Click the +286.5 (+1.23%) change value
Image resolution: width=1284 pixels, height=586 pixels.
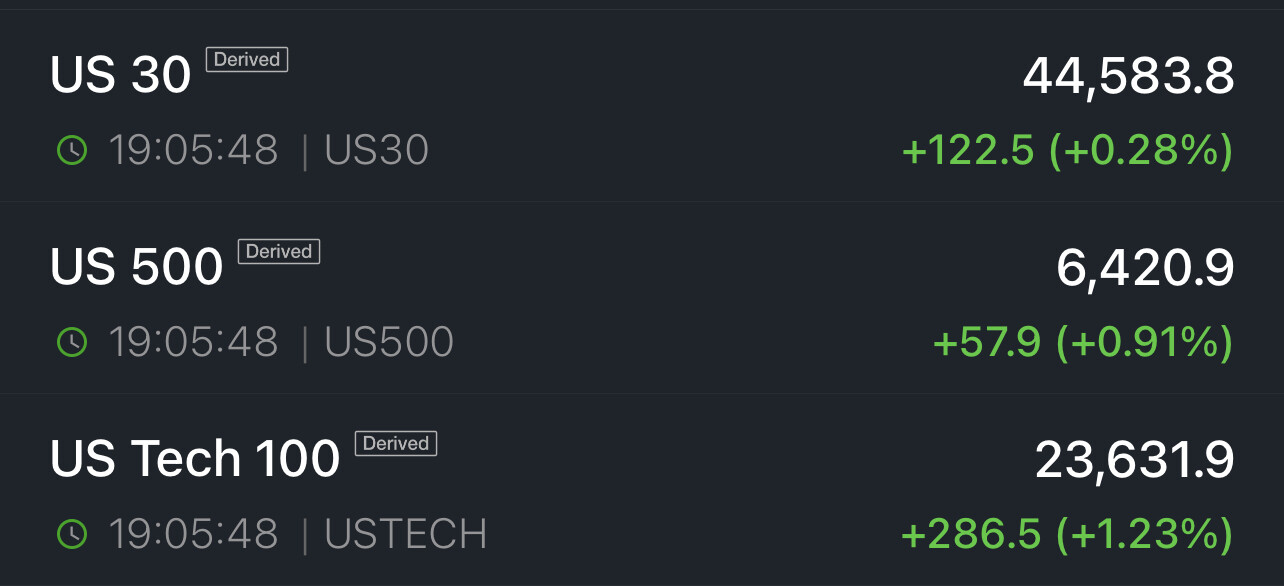click(x=1067, y=535)
